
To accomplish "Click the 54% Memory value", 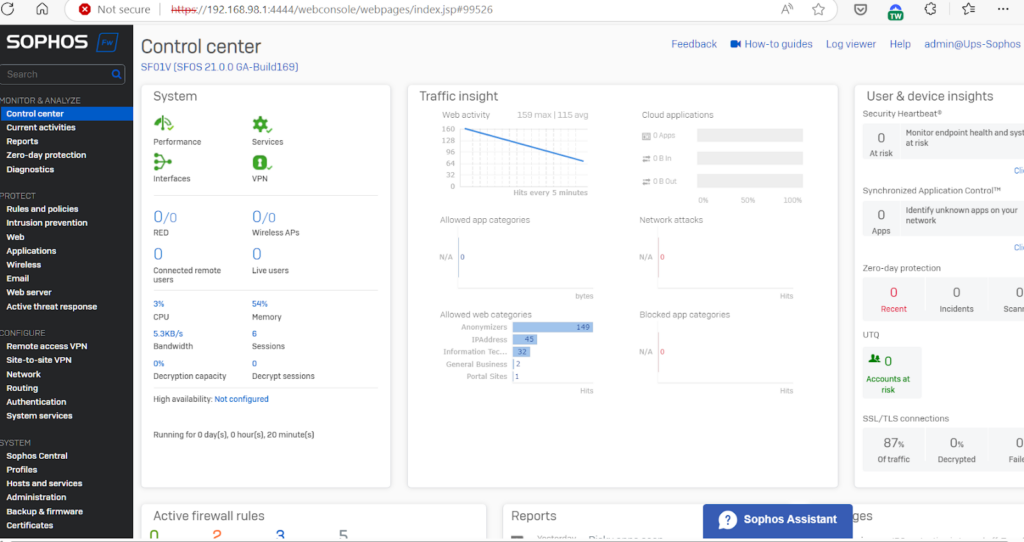I will click(260, 304).
